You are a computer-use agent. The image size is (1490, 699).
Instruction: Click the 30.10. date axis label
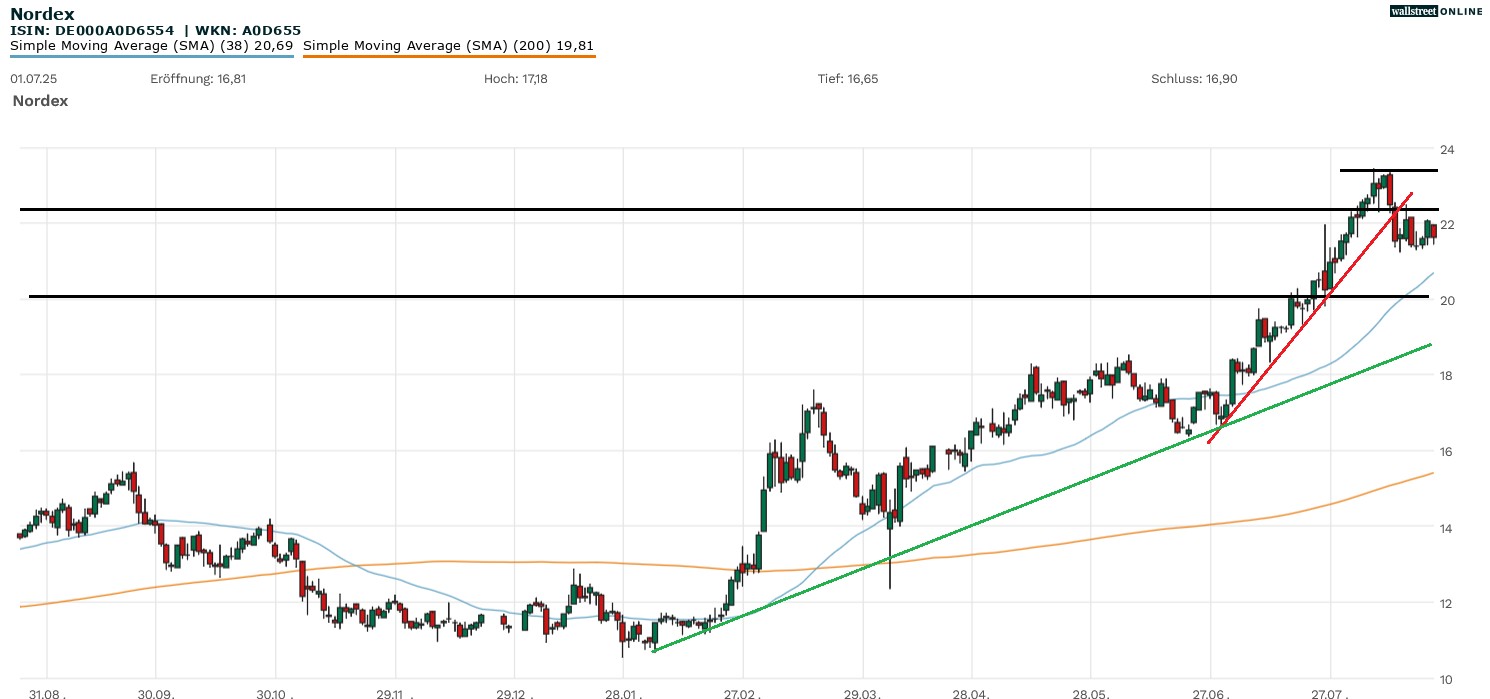[275, 693]
